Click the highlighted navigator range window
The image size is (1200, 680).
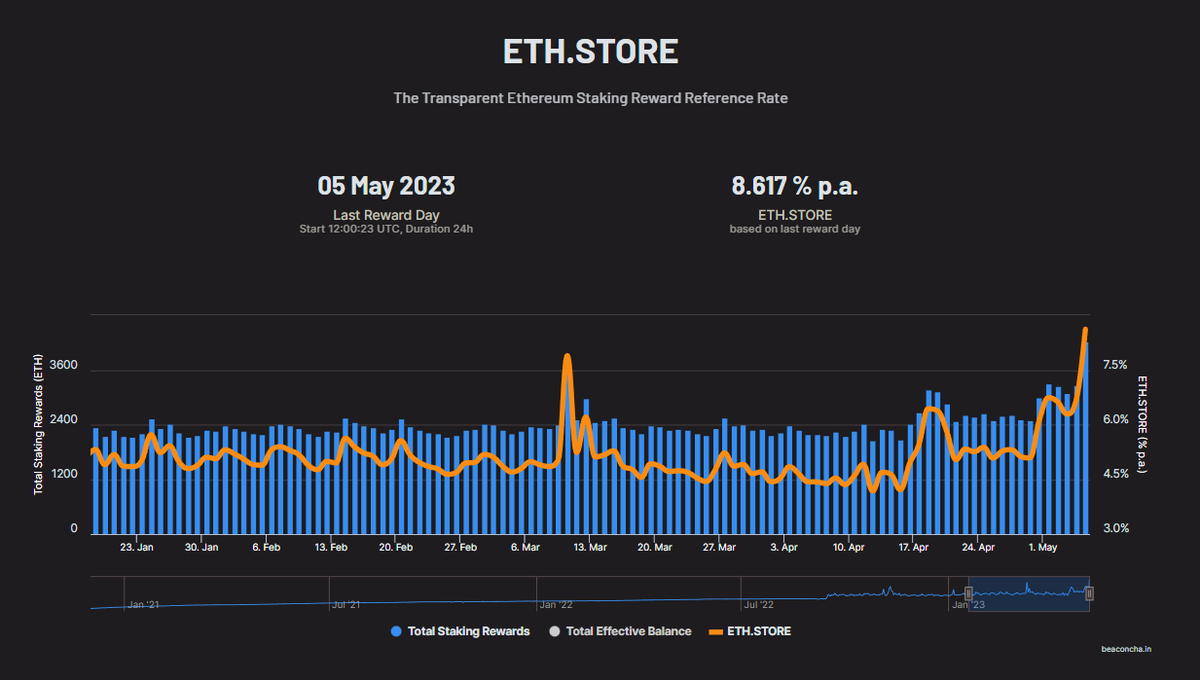[x=1029, y=593]
